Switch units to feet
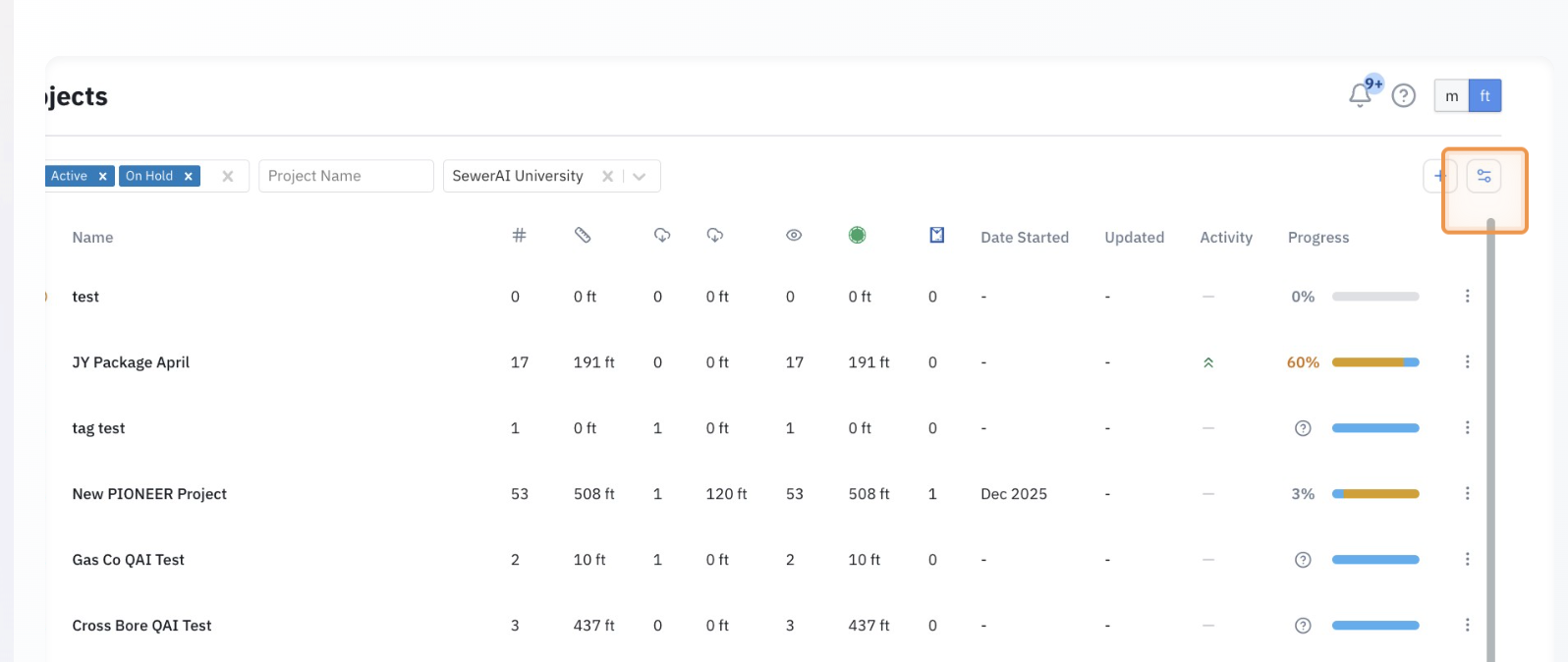The width and height of the screenshot is (1568, 662). point(1484,96)
